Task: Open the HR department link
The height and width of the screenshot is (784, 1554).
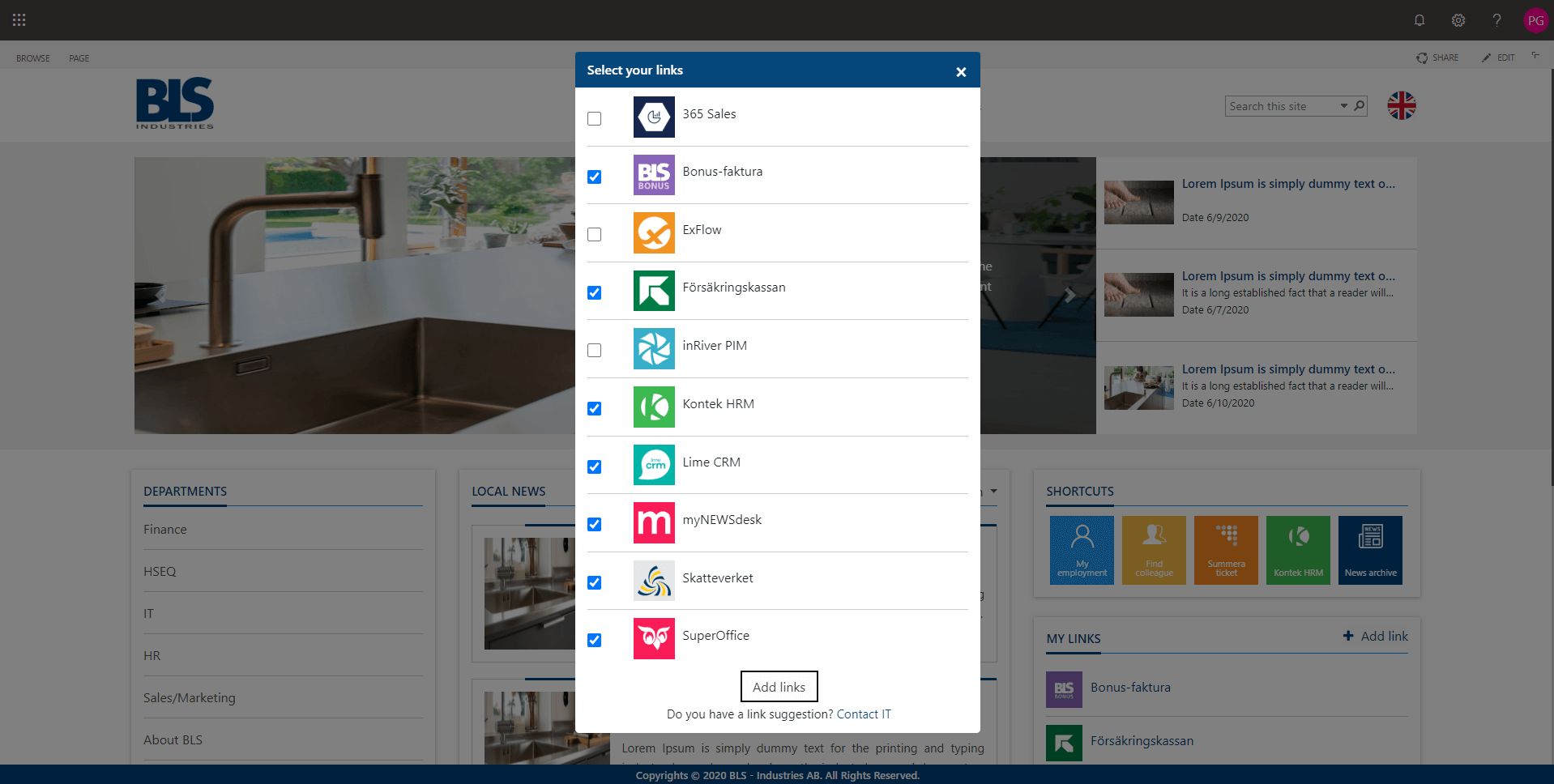Action: click(152, 655)
